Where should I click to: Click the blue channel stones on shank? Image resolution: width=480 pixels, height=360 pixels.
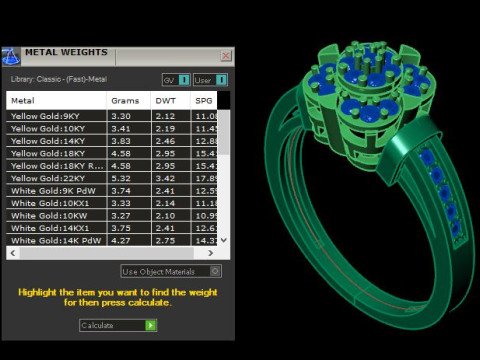[x=442, y=193]
